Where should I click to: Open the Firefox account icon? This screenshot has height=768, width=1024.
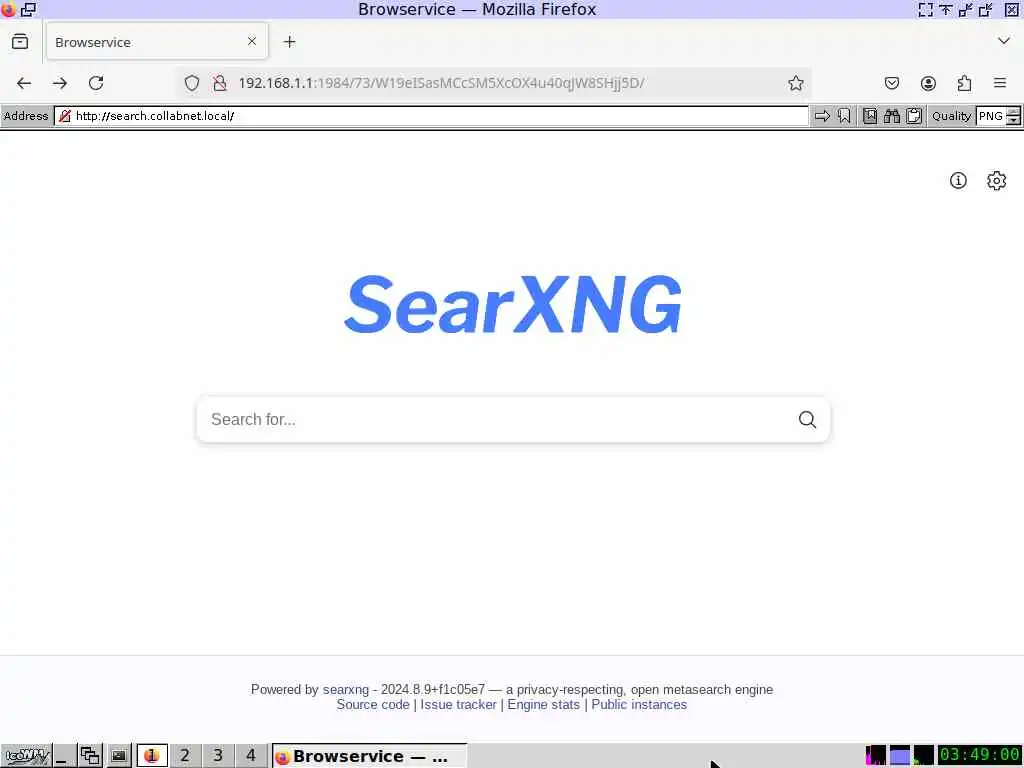tap(928, 83)
